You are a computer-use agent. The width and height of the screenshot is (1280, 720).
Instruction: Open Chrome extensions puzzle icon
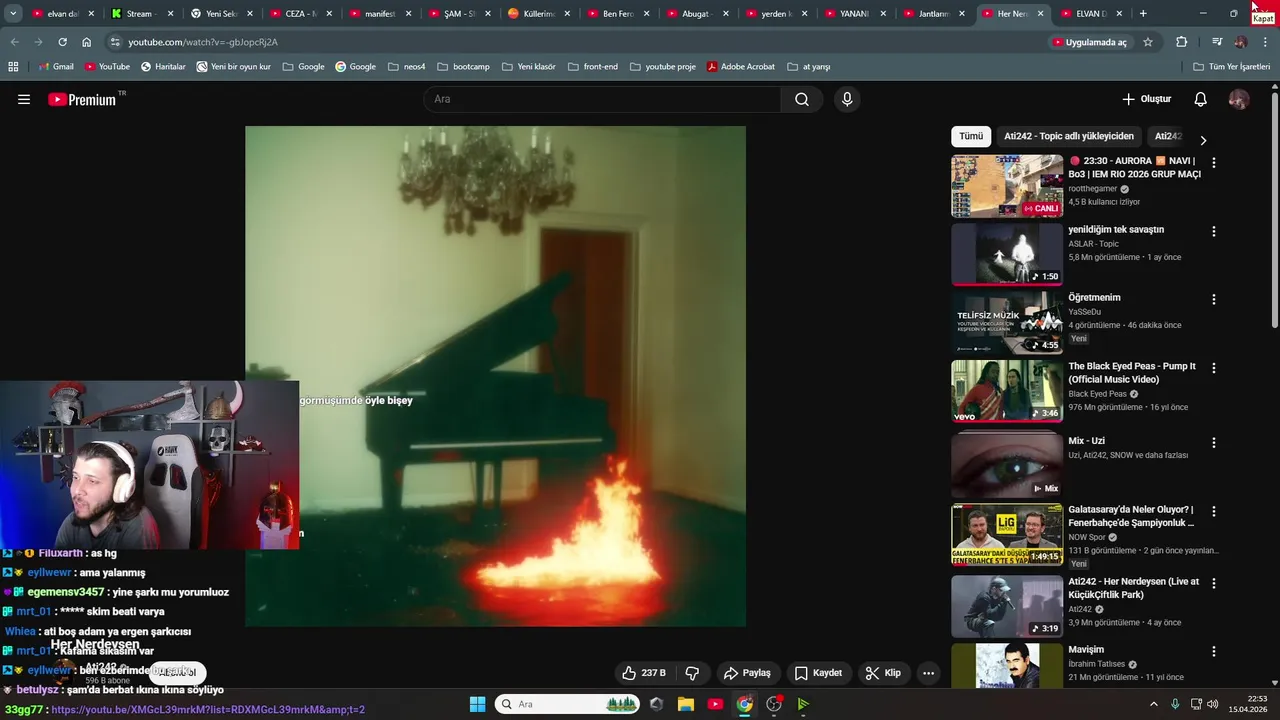pos(1182,42)
